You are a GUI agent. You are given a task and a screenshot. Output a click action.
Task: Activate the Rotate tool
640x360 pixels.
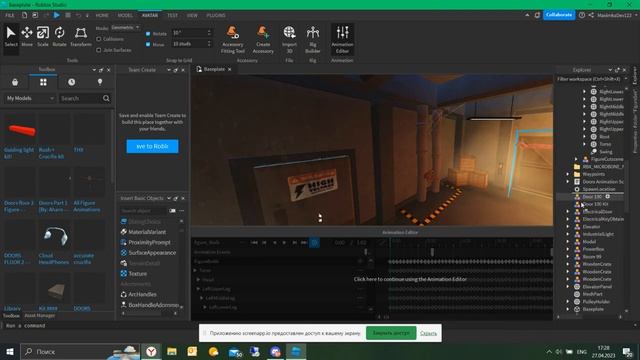pyautogui.click(x=59, y=37)
